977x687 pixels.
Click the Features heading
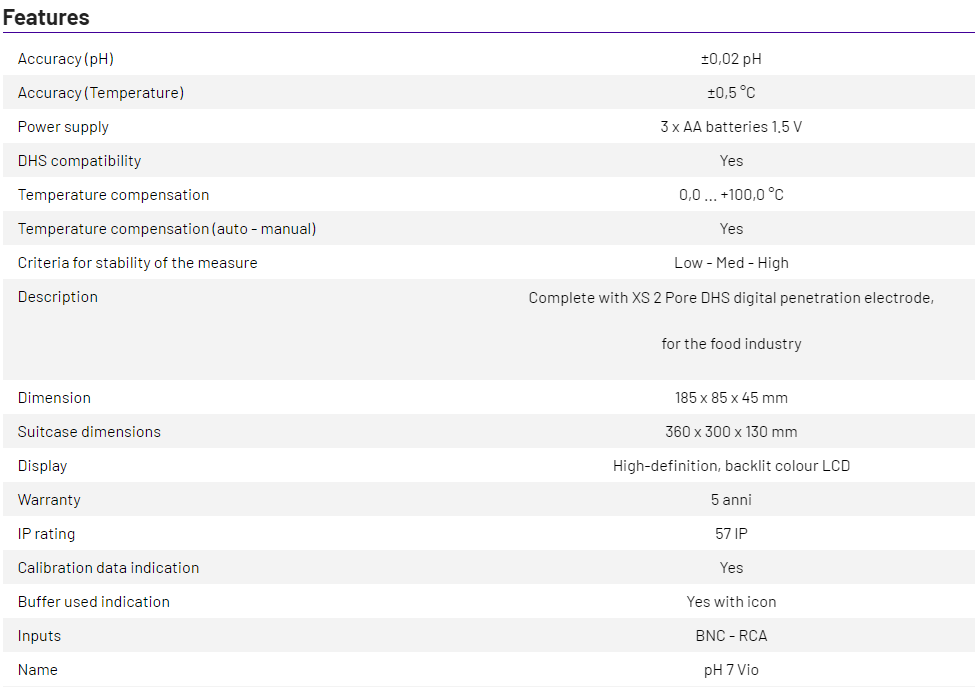point(46,17)
